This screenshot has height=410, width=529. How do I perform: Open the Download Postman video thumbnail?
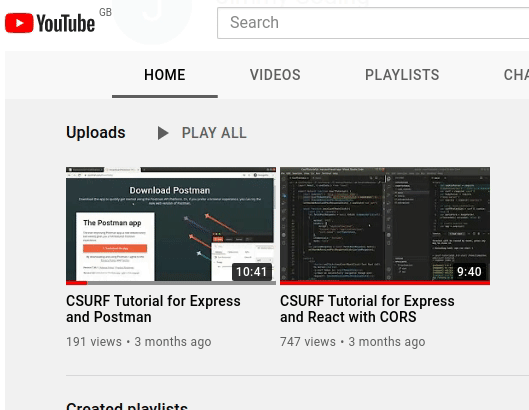click(171, 225)
